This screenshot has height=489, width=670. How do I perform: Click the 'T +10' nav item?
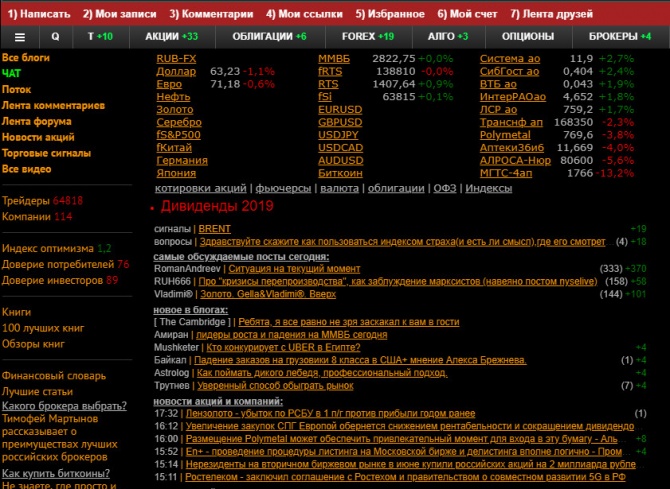(x=100, y=37)
